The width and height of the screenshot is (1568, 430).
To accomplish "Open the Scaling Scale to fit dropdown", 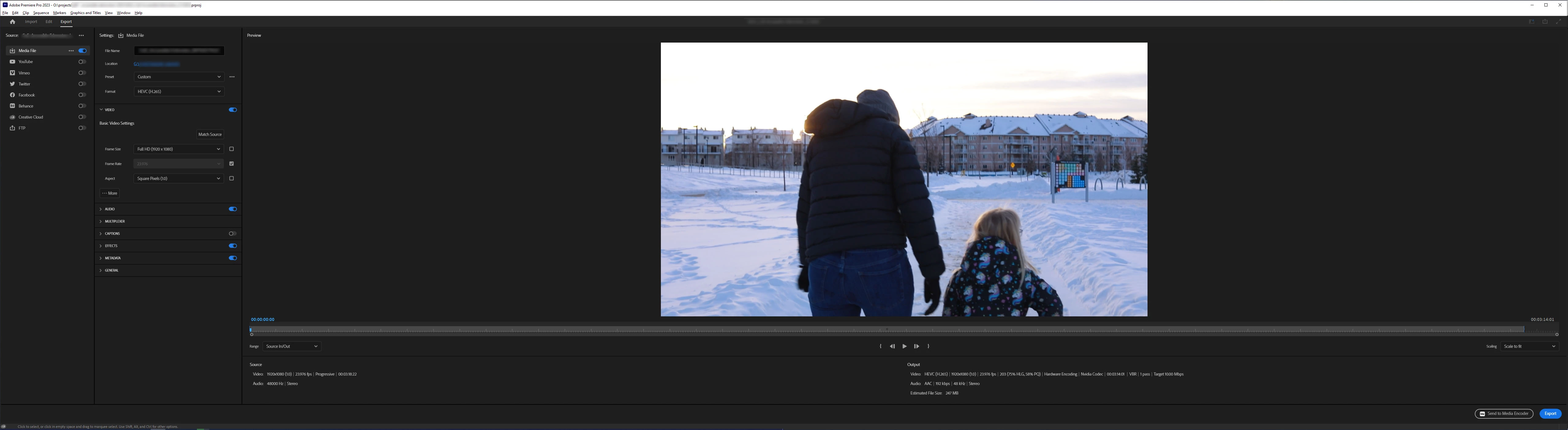I will pos(1529,347).
